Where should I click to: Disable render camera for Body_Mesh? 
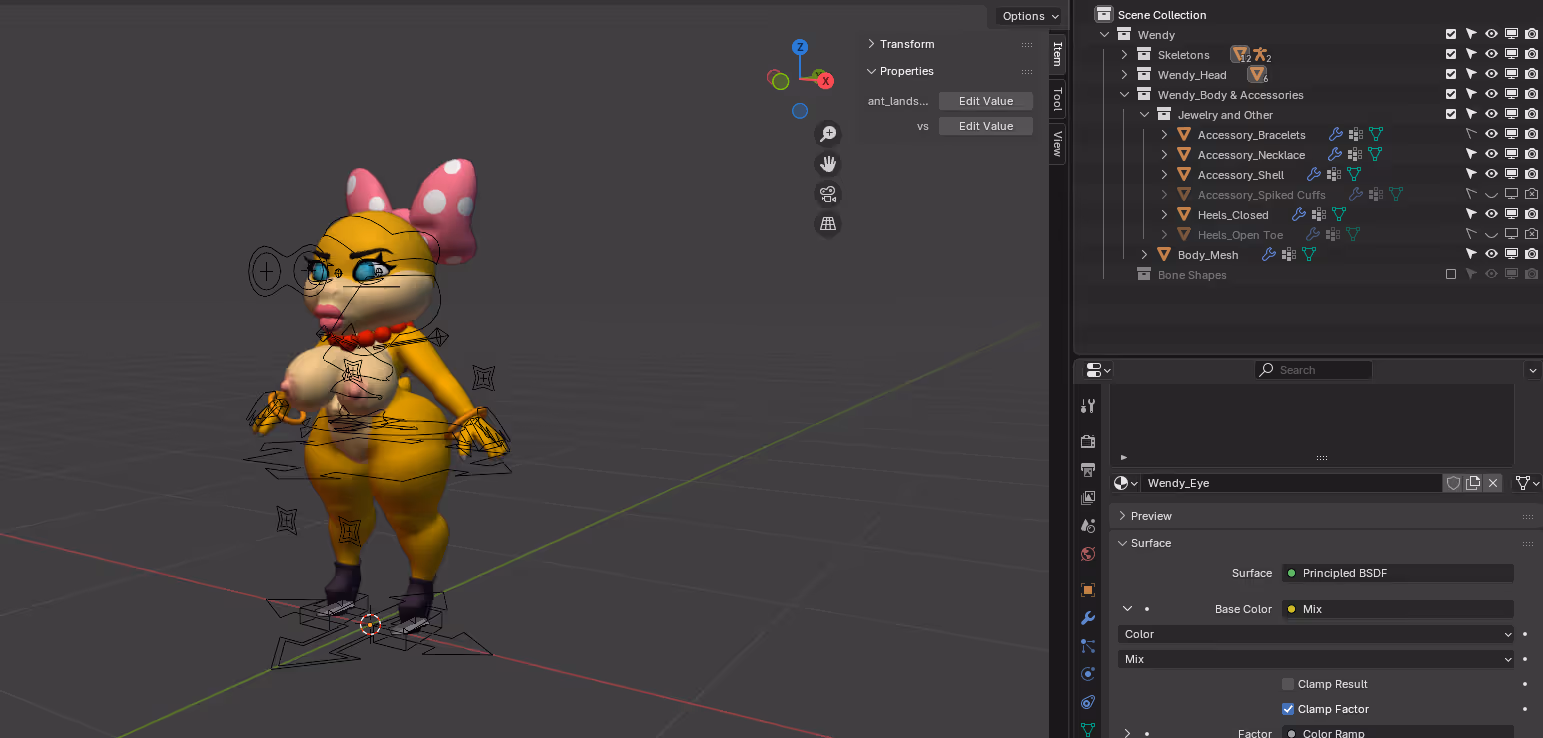coord(1531,255)
